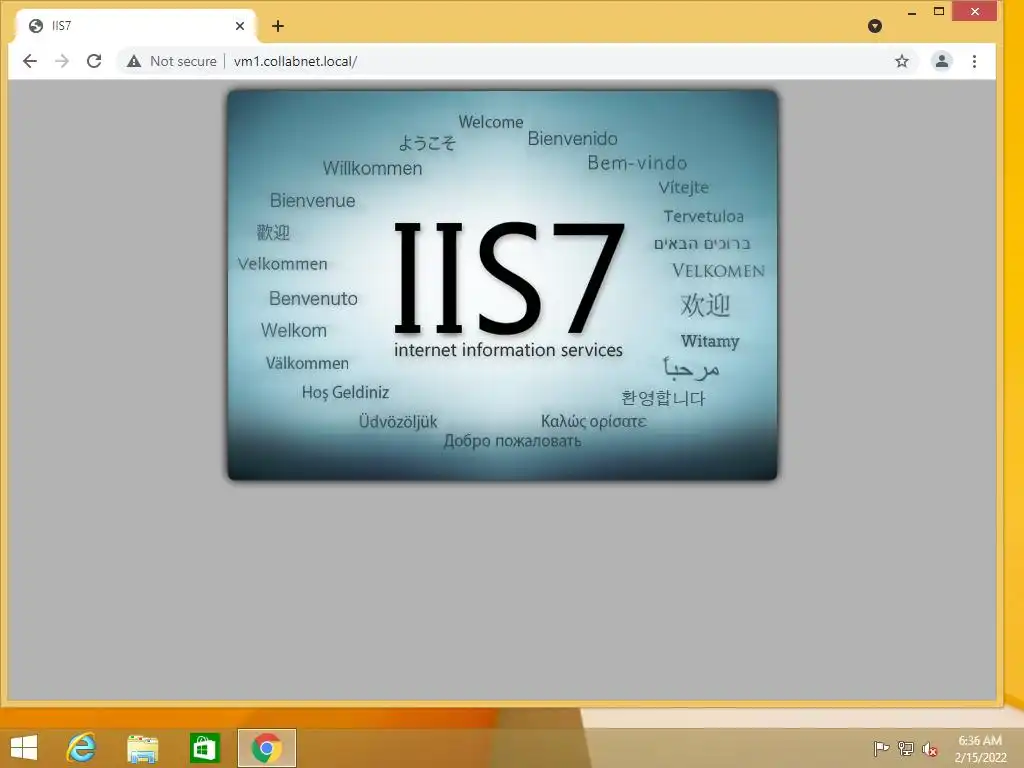Click the 'Witamy' text
Image resolution: width=1024 pixels, height=768 pixels.
pyautogui.click(x=710, y=341)
